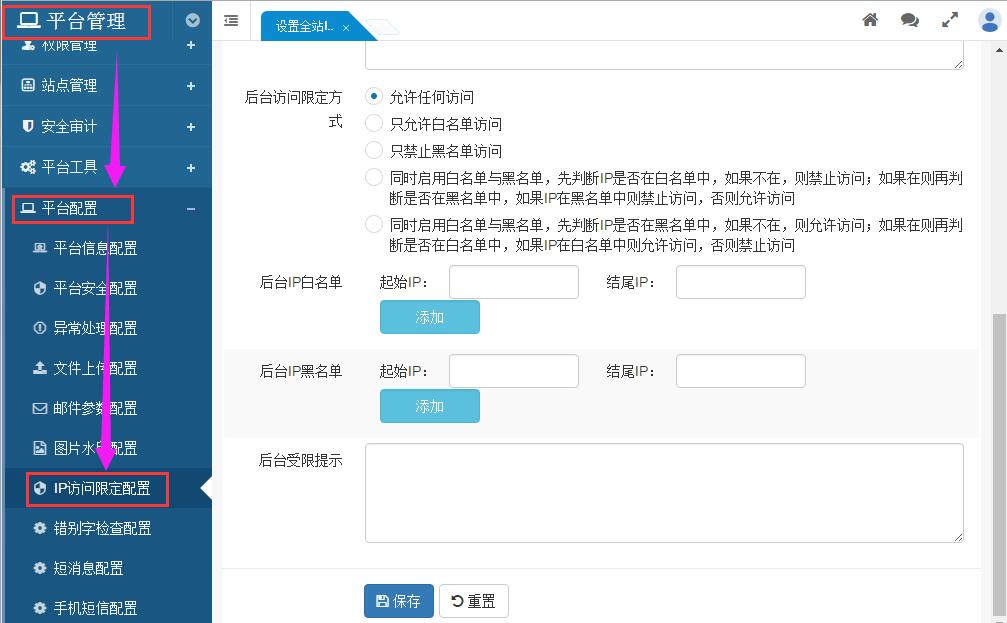Open 短消息配置 in the sidebar

click(88, 568)
